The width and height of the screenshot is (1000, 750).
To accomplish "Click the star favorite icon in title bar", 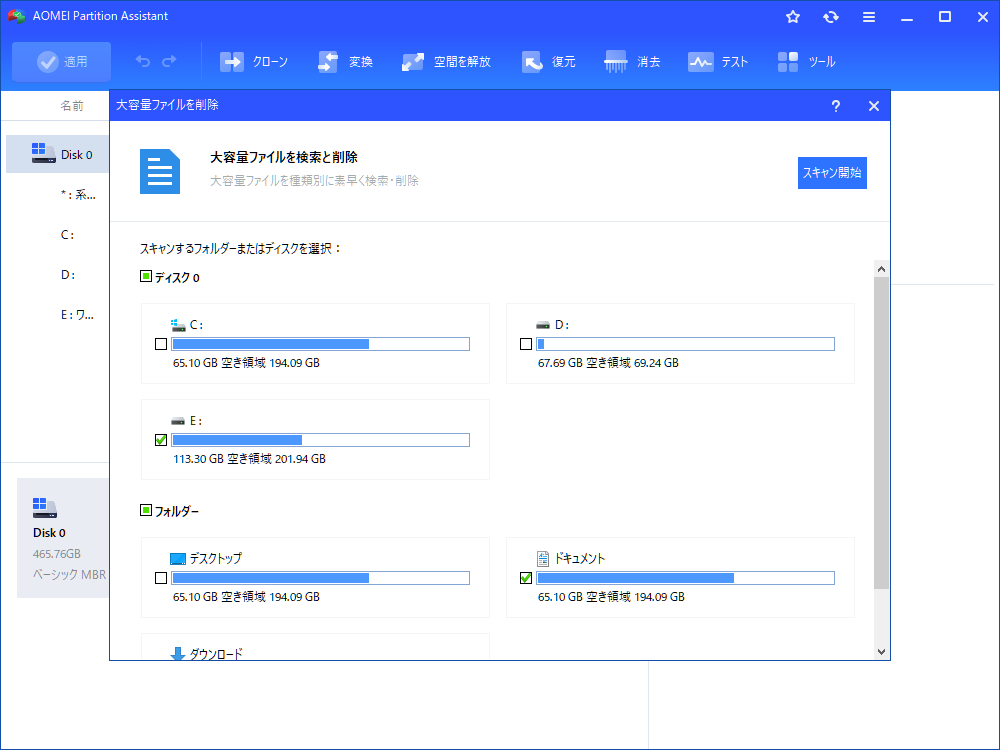I will point(793,17).
